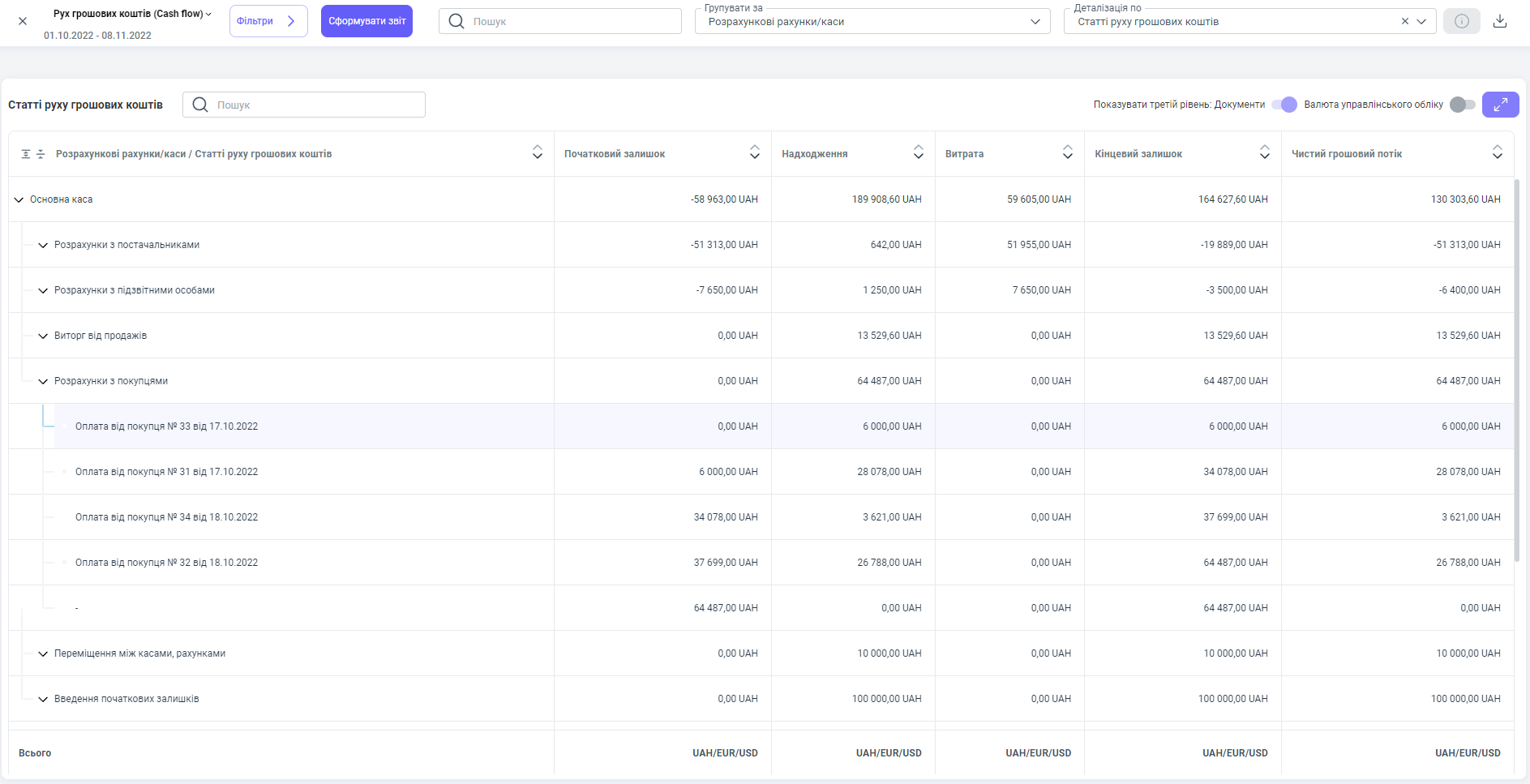Click expand/collapse all rows icon in header
Image resolution: width=1530 pixels, height=784 pixels.
click(x=32, y=154)
